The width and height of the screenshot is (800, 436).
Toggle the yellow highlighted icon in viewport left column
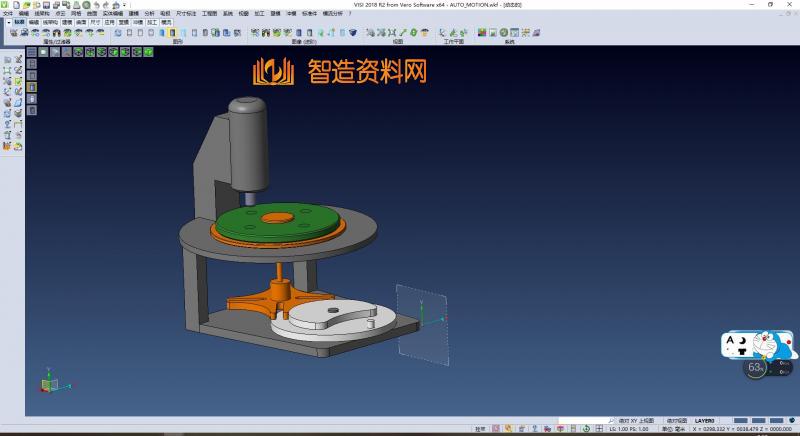tap(31, 88)
